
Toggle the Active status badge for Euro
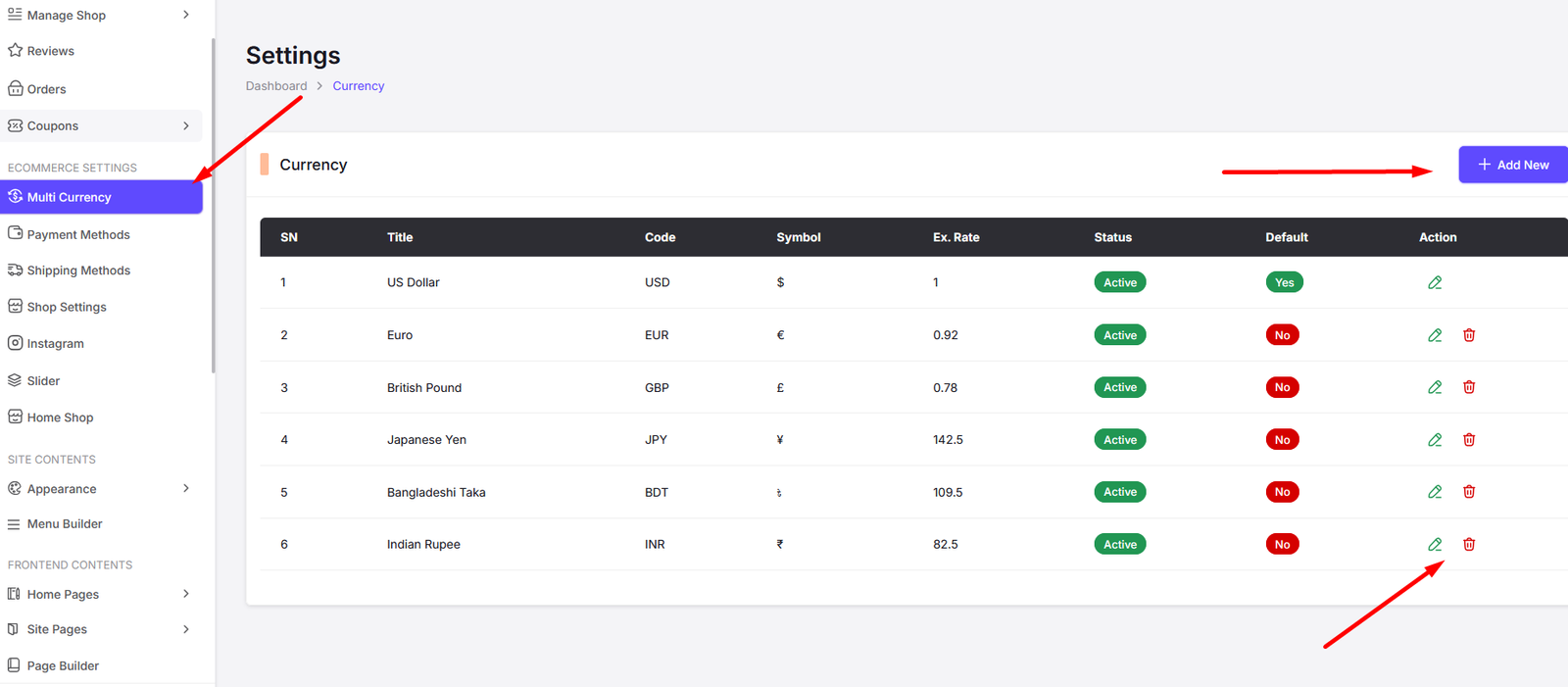click(x=1119, y=335)
